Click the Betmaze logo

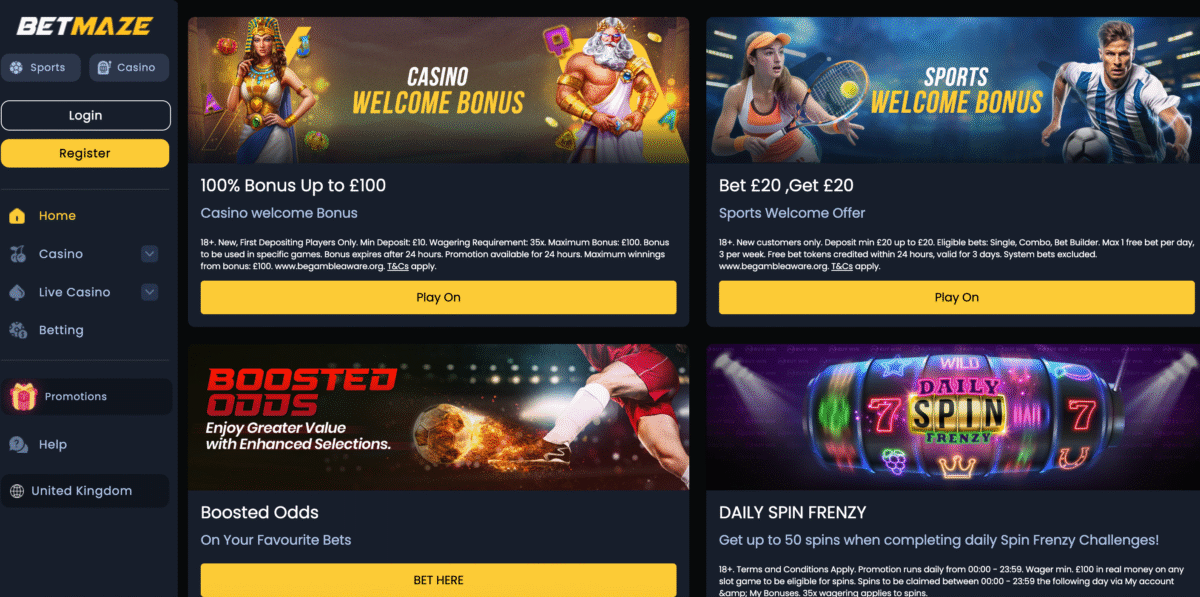(x=83, y=26)
